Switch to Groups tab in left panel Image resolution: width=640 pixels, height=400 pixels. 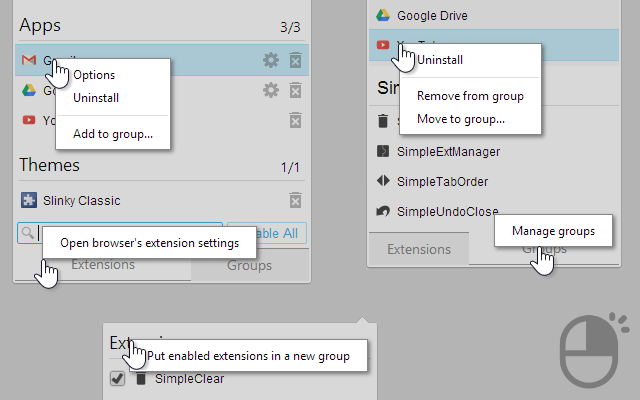click(249, 265)
